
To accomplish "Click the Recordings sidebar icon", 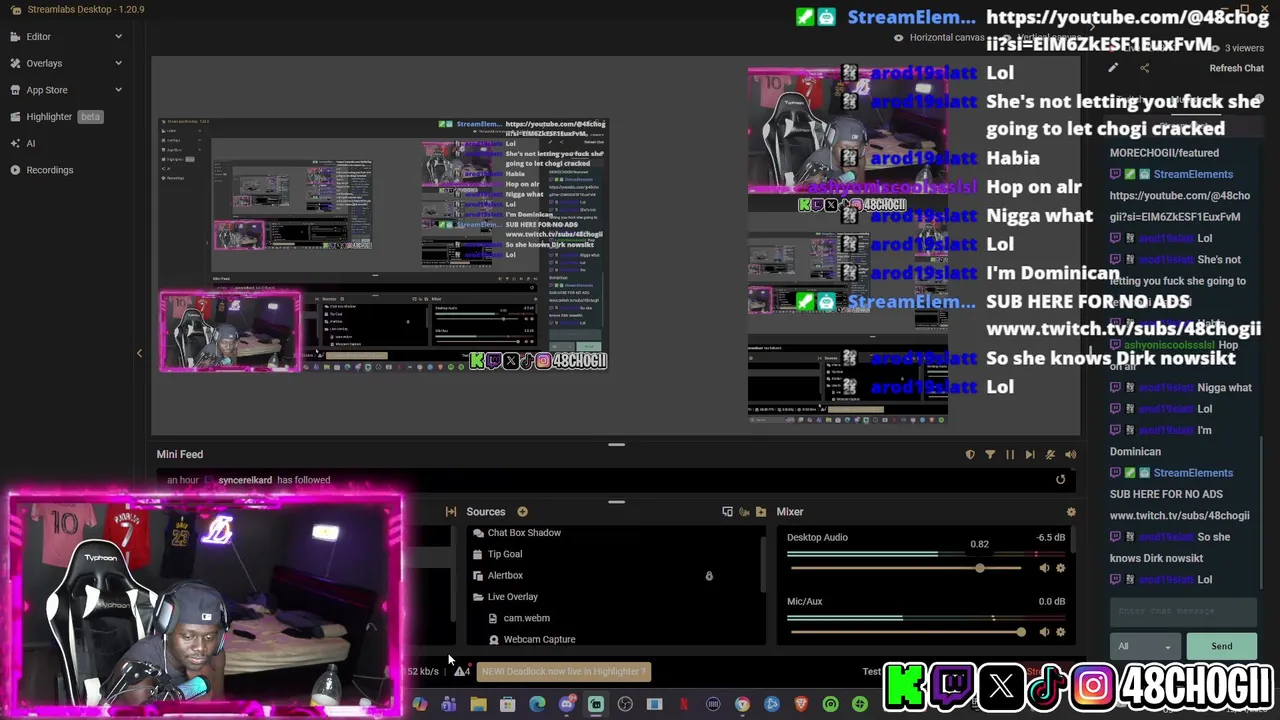I will [15, 170].
